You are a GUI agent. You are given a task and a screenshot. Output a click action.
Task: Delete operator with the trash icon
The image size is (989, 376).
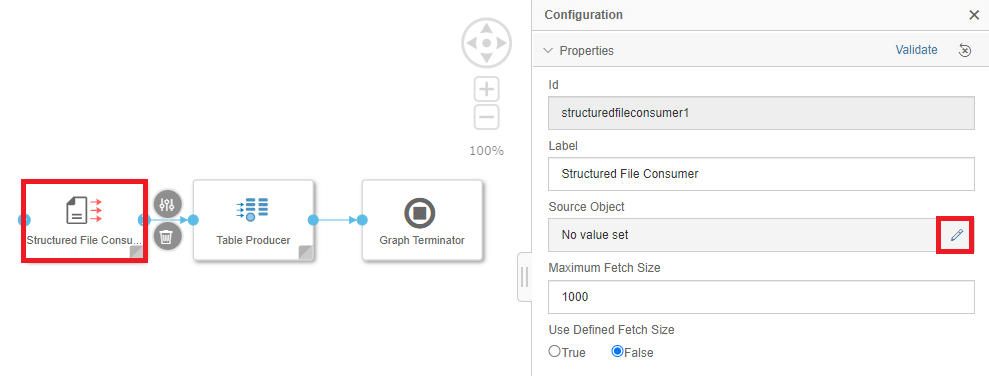(x=167, y=237)
